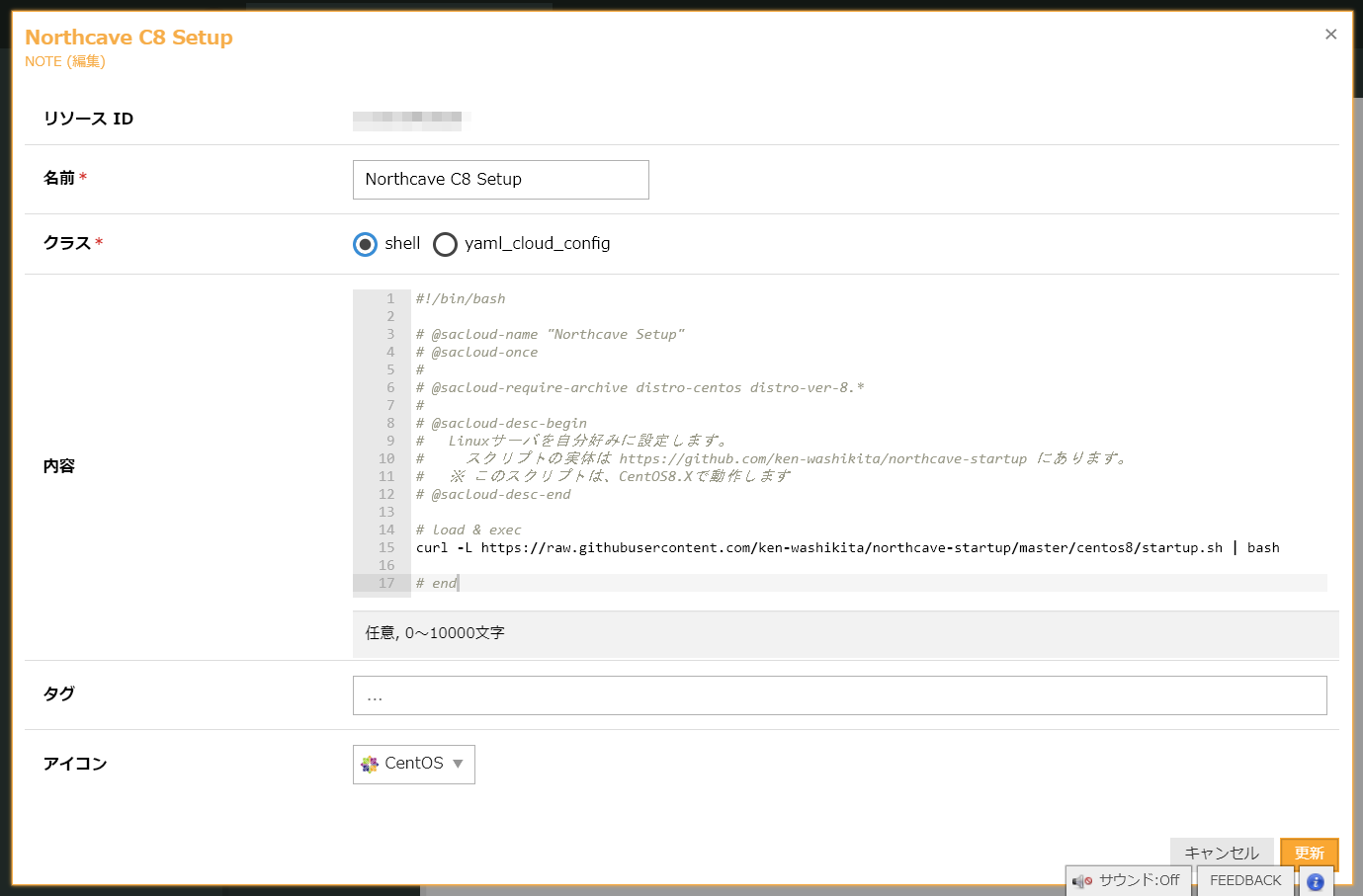The height and width of the screenshot is (896, 1363).
Task: Click the NOTE (編集) subtitle
Action: coord(65,61)
